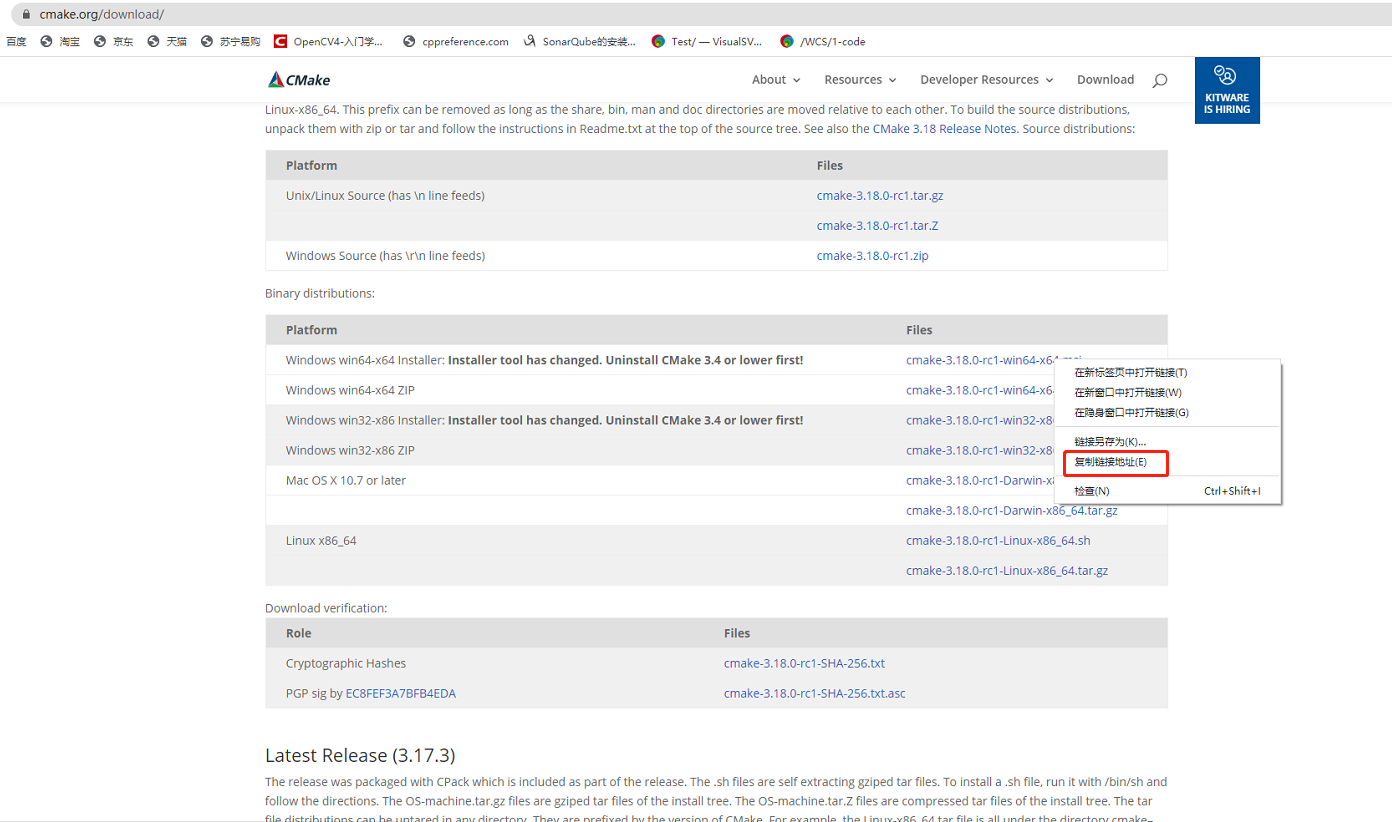
Task: Open the Test/ VisualSVN bookmark
Action: [x=707, y=41]
